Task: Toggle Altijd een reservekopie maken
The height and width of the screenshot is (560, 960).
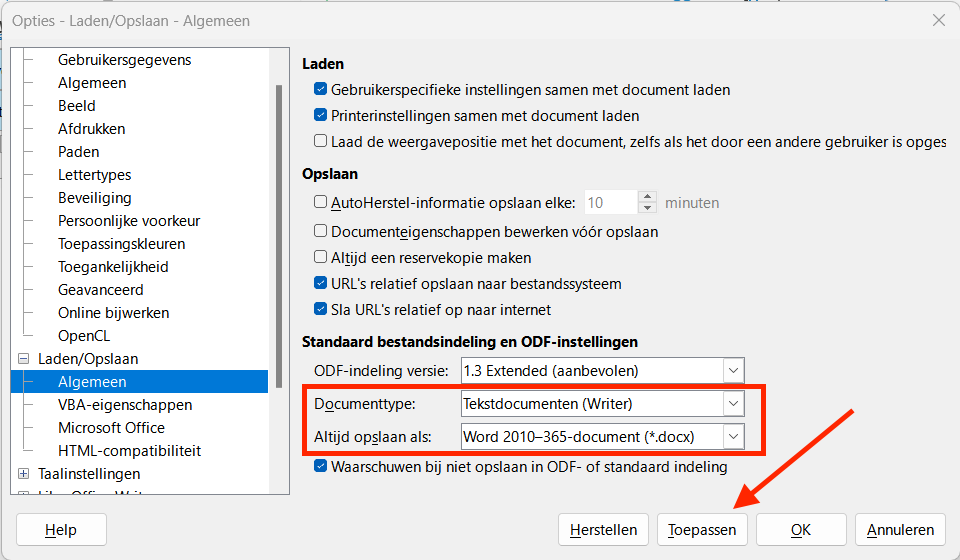Action: pyautogui.click(x=321, y=257)
